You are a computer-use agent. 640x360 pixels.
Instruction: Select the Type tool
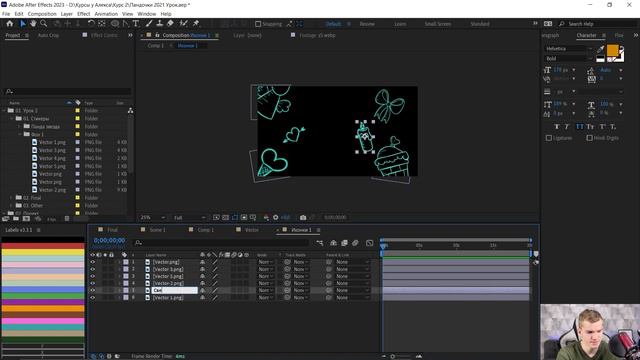click(x=136, y=24)
